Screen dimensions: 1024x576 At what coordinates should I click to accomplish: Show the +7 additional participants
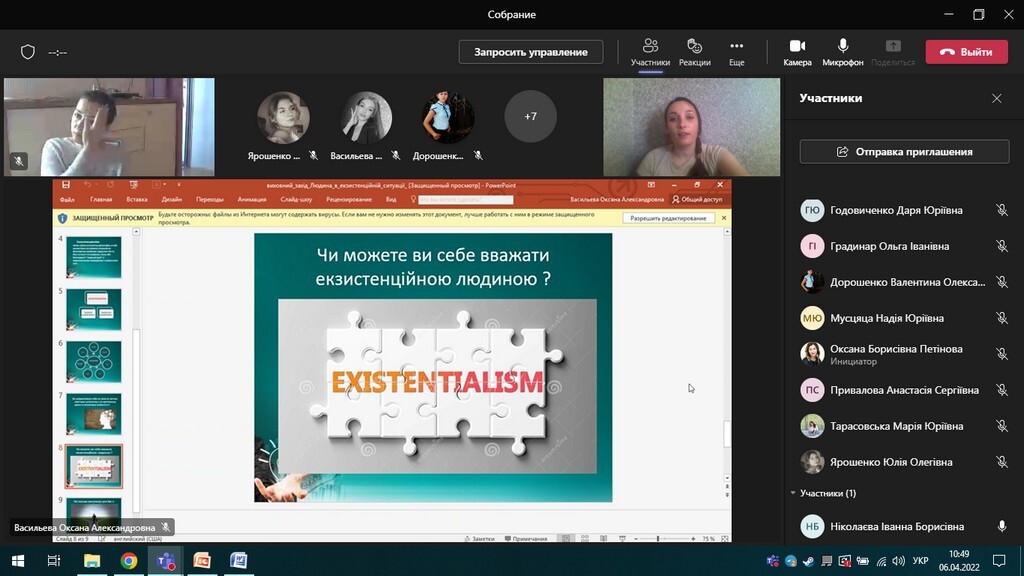530,117
